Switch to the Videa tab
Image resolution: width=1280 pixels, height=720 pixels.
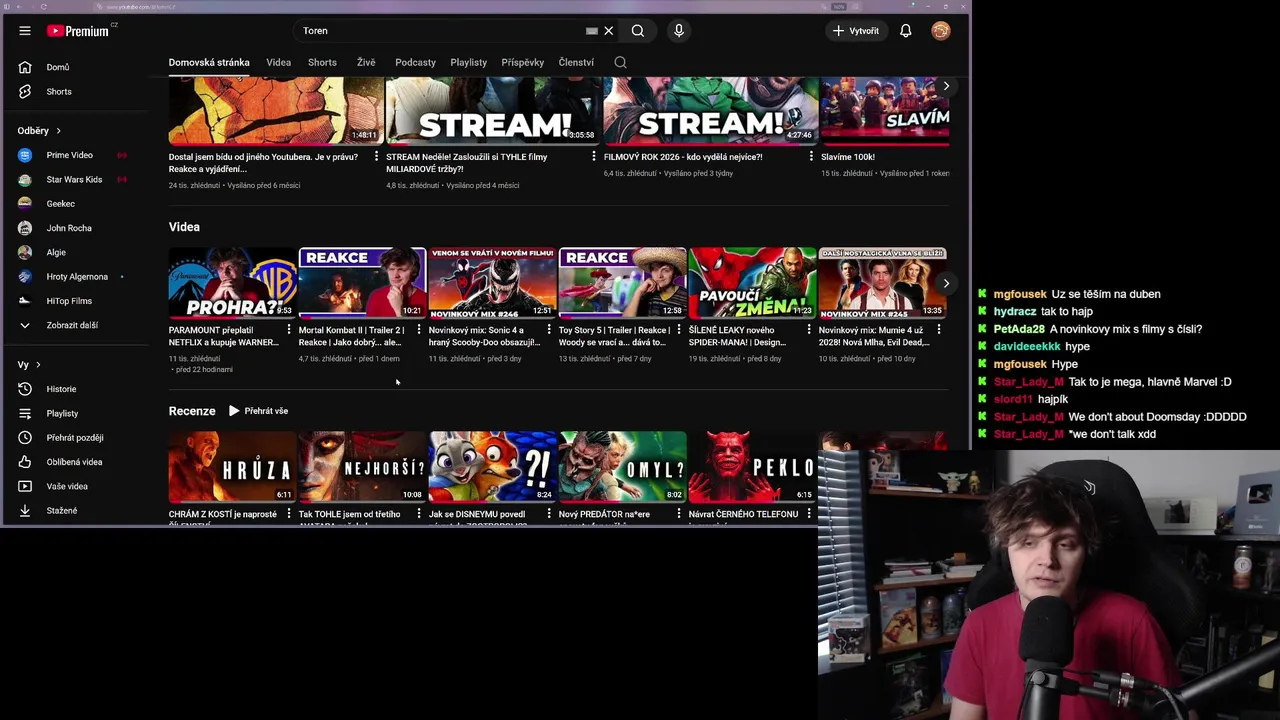click(x=279, y=62)
